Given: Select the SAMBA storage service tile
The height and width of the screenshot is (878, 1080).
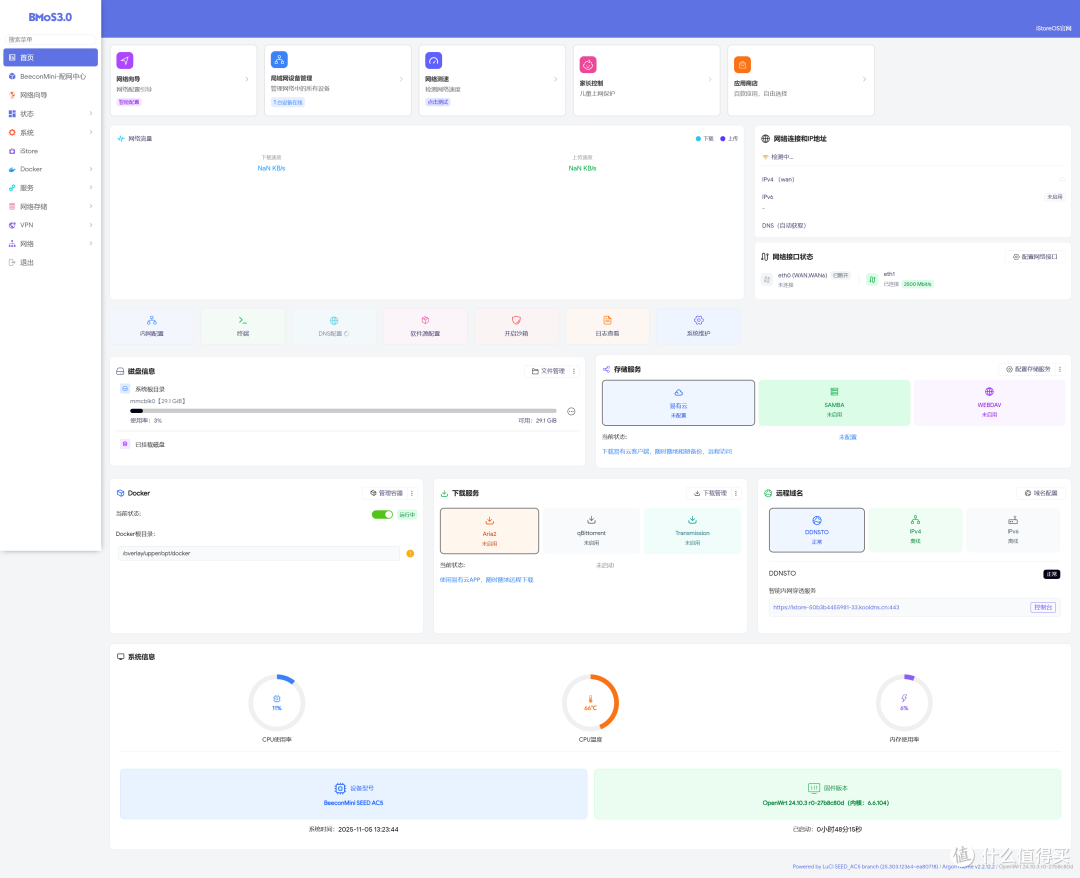Looking at the screenshot, I should pyautogui.click(x=834, y=403).
